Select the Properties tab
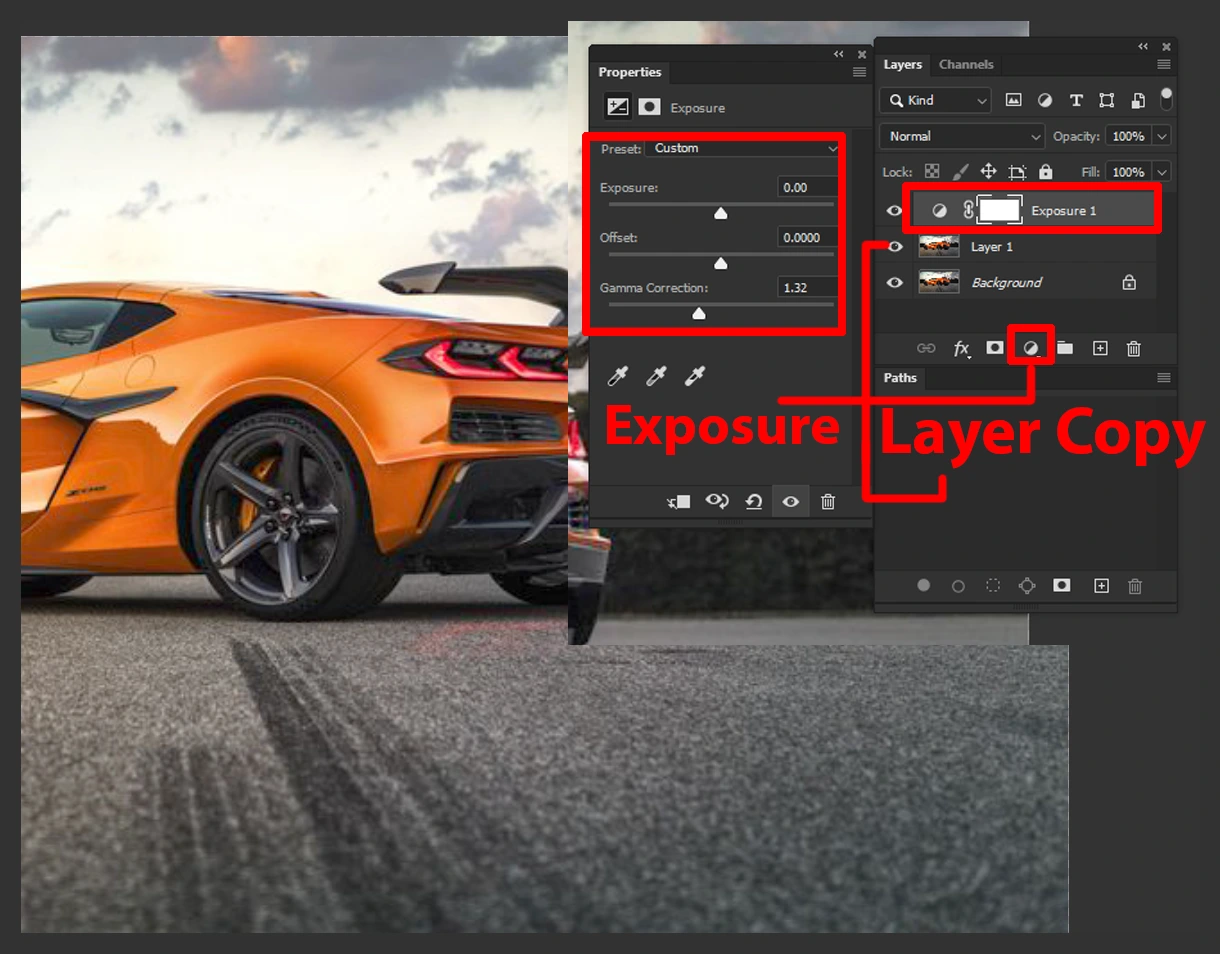 coord(630,72)
